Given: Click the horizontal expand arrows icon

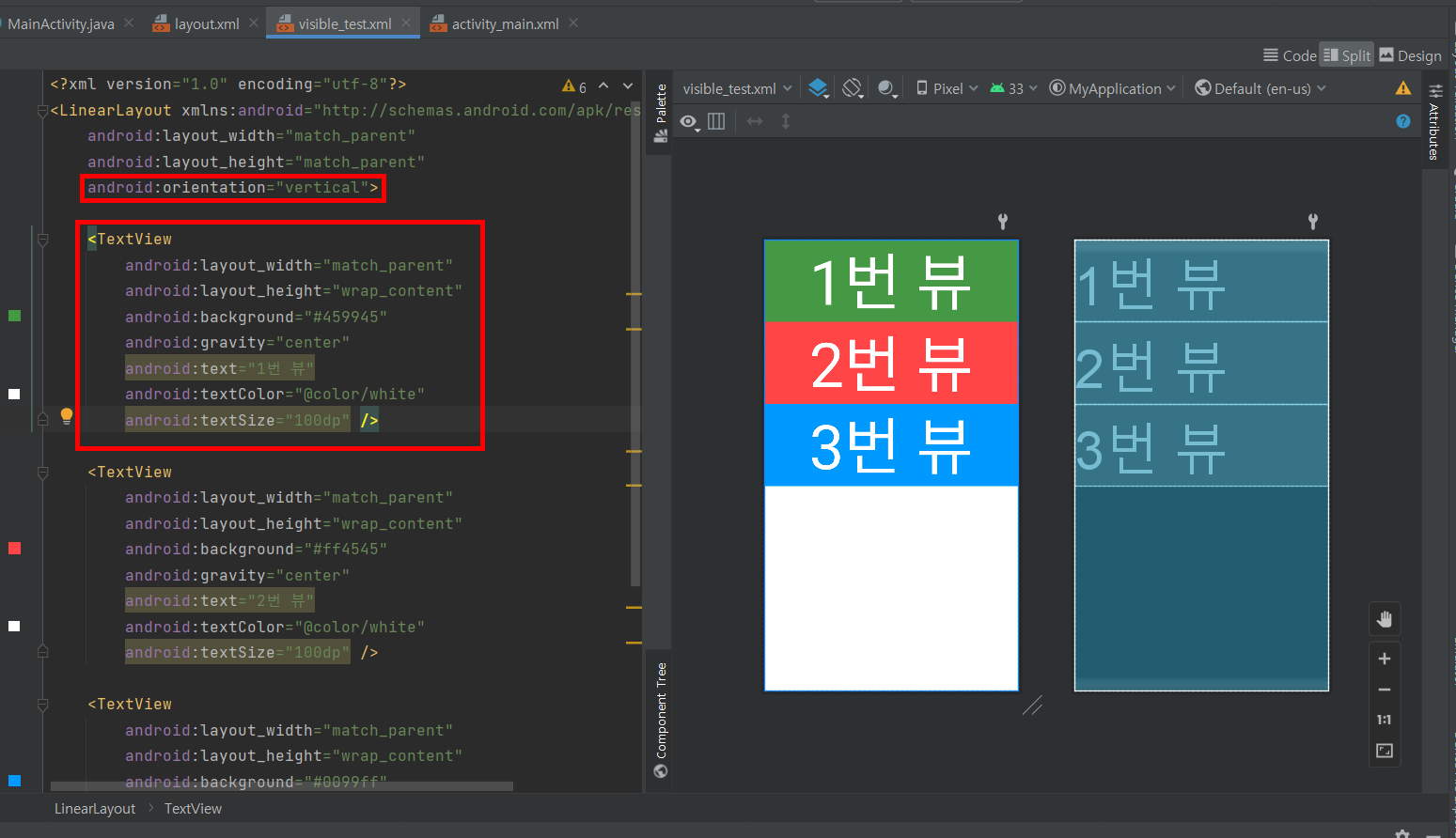Looking at the screenshot, I should (755, 121).
